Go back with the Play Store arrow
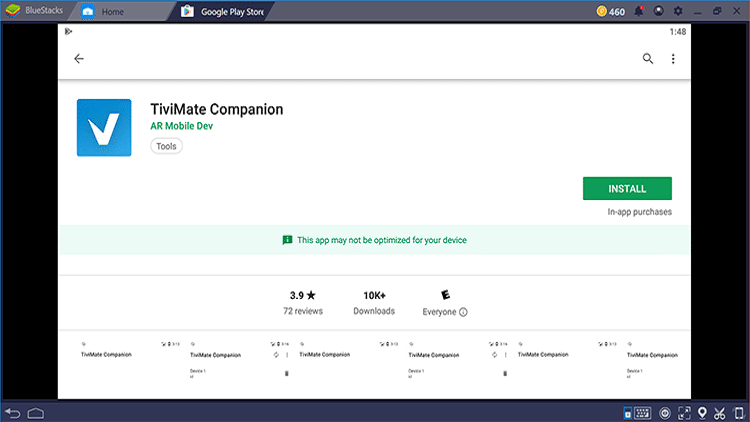This screenshot has height=422, width=750. coord(79,58)
